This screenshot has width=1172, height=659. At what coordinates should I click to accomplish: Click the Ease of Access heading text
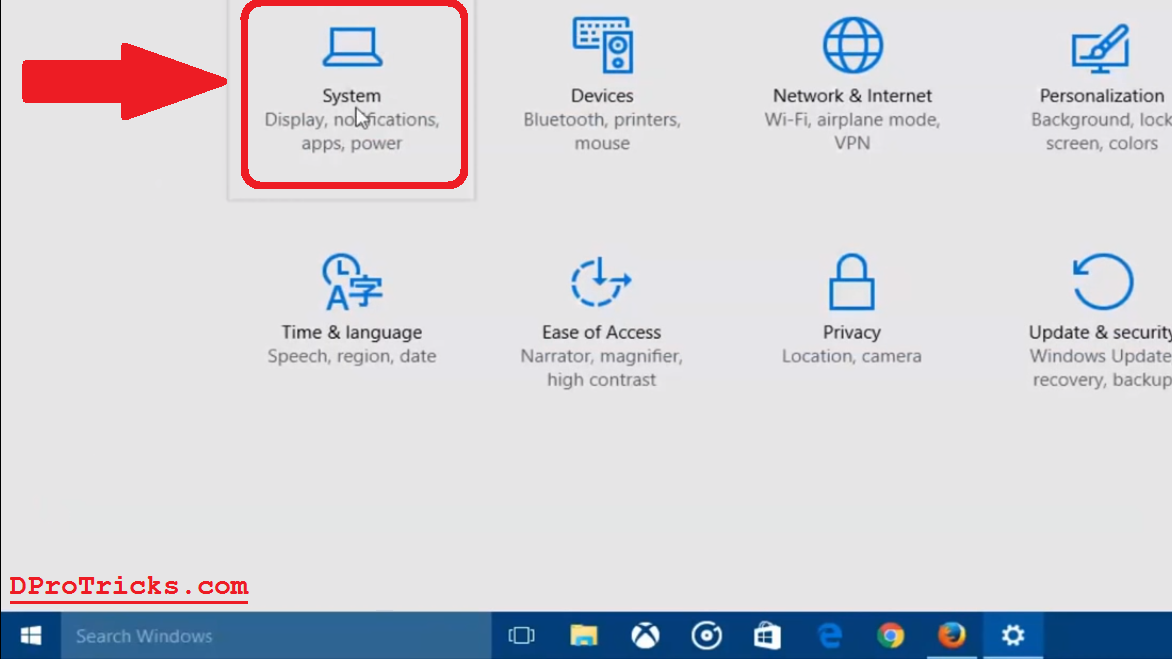click(x=602, y=332)
